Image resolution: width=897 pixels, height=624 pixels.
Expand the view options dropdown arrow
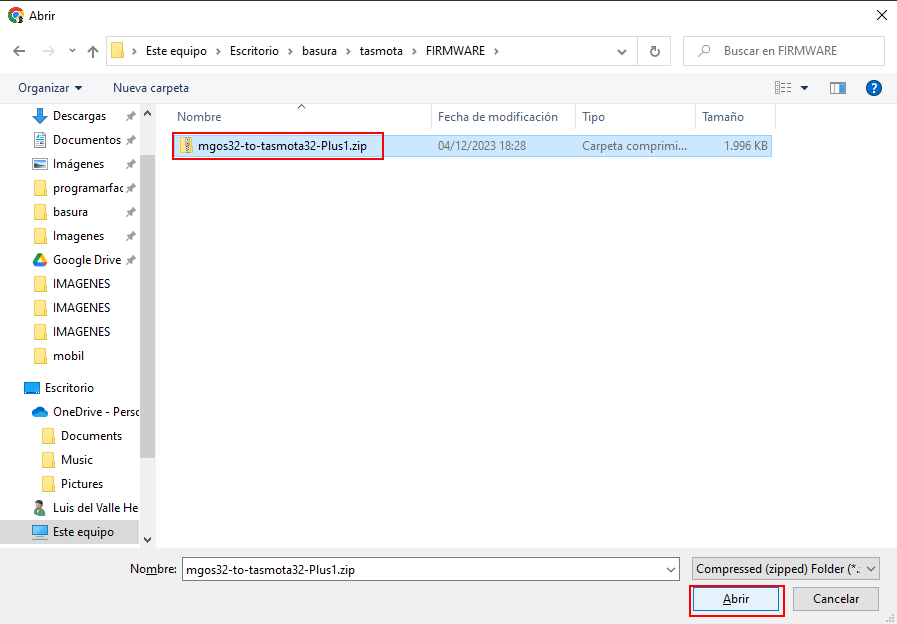point(804,88)
